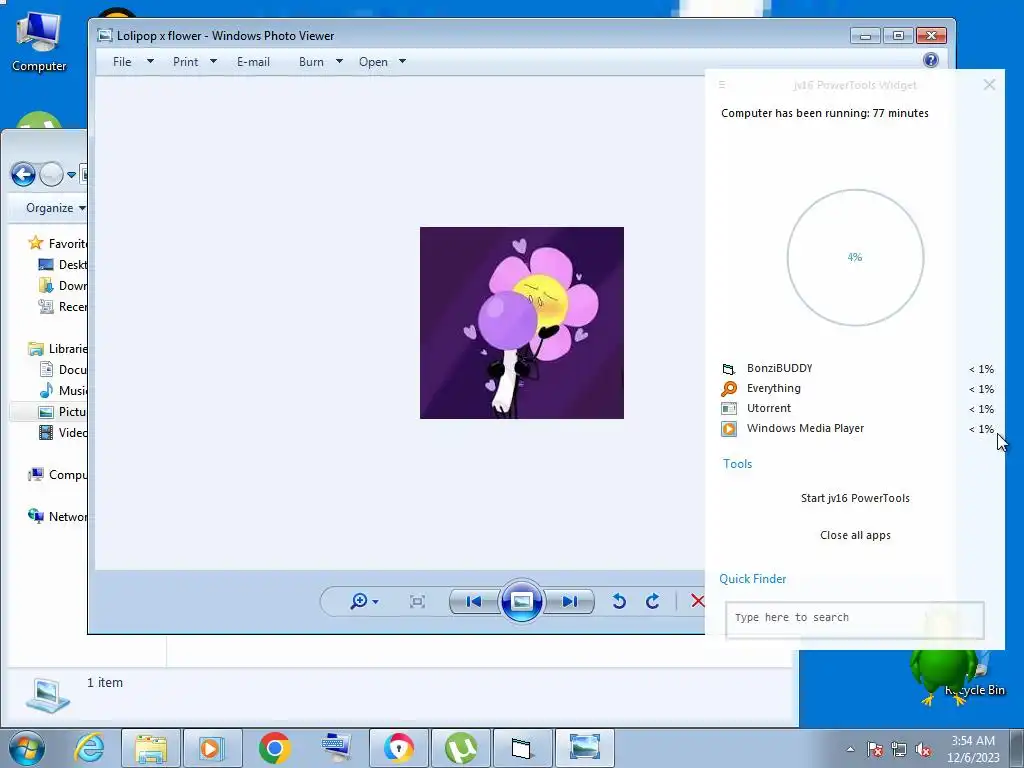Click the Lolipop x flower image
Image resolution: width=1024 pixels, height=768 pixels.
tap(522, 323)
